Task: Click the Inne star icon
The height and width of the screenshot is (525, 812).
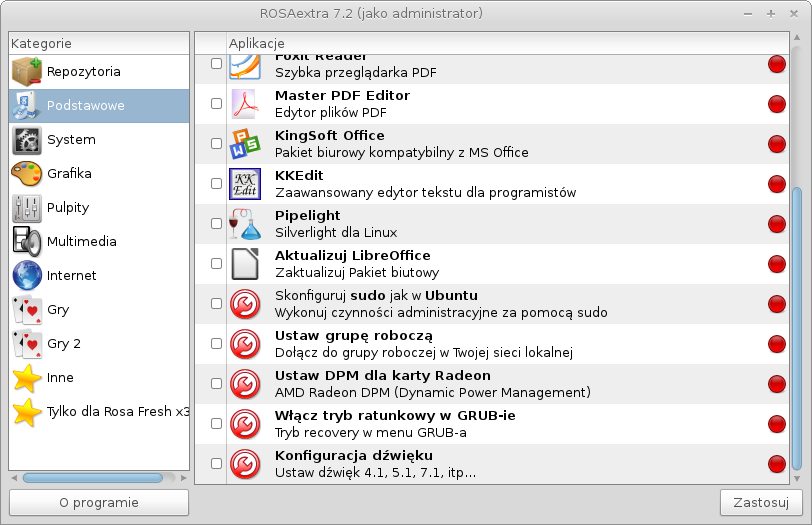Action: point(26,377)
